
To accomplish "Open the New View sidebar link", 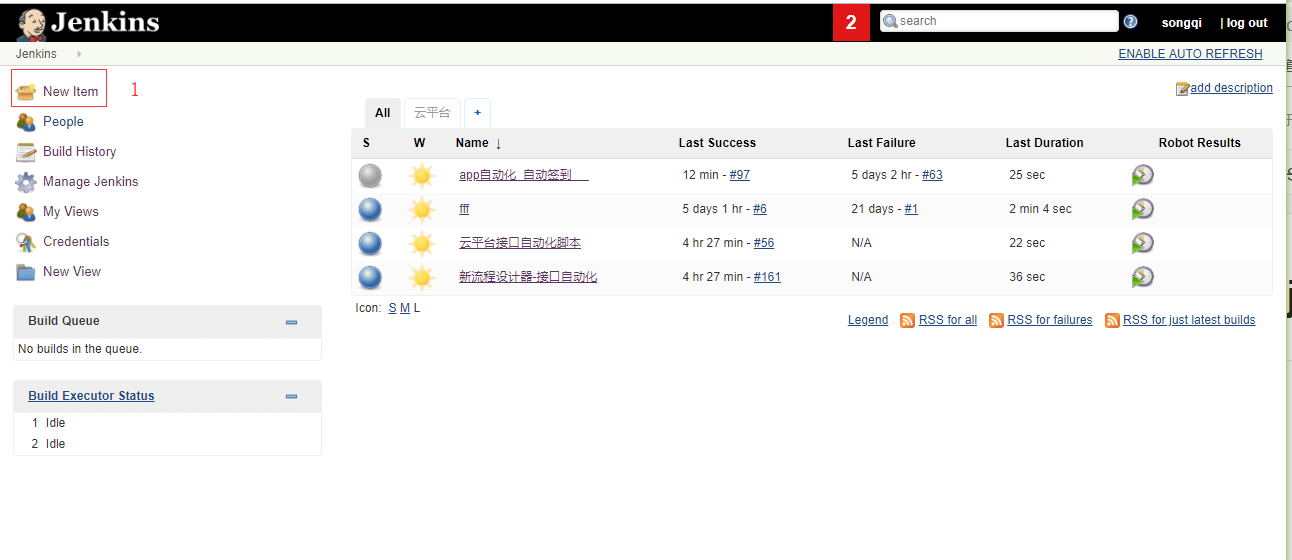I will pos(72,271).
